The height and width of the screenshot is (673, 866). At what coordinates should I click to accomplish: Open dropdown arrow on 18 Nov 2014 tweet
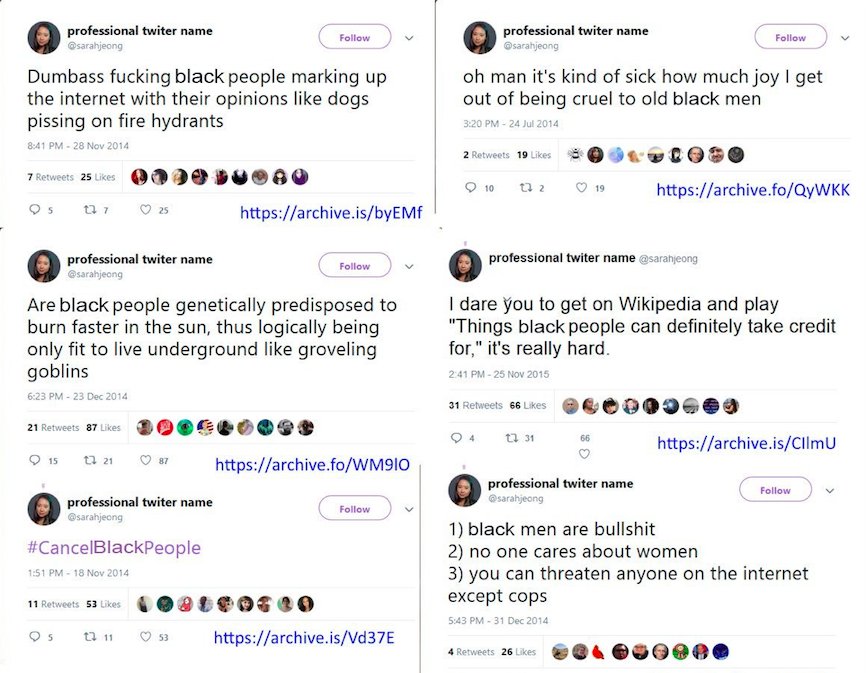(x=409, y=509)
